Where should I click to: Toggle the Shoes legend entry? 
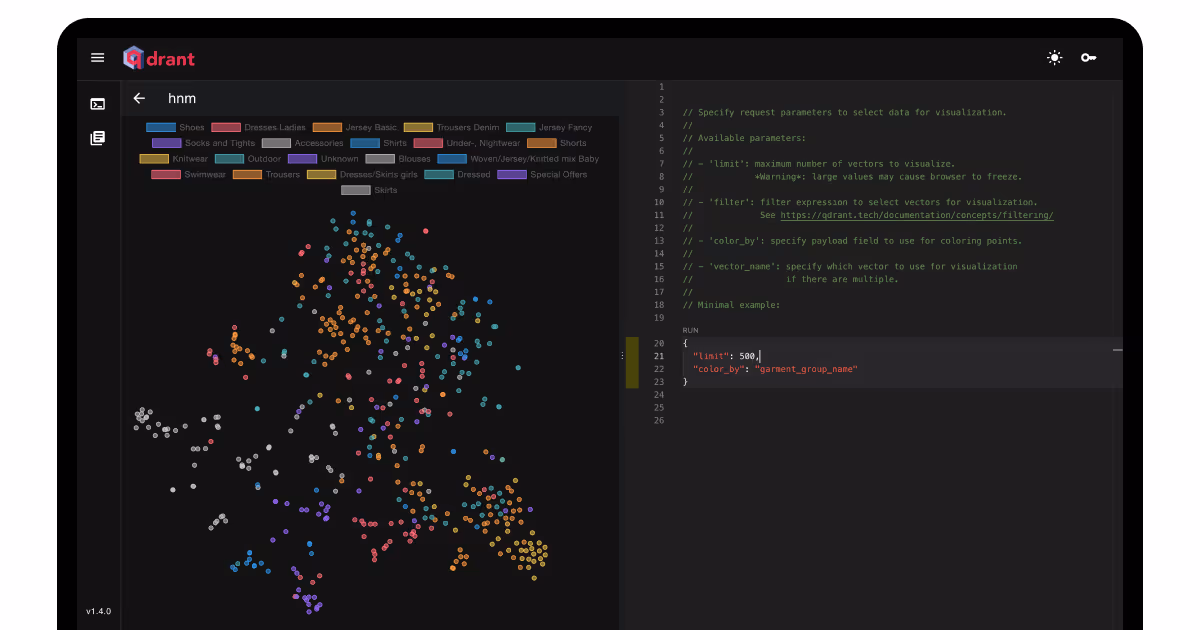pyautogui.click(x=175, y=127)
